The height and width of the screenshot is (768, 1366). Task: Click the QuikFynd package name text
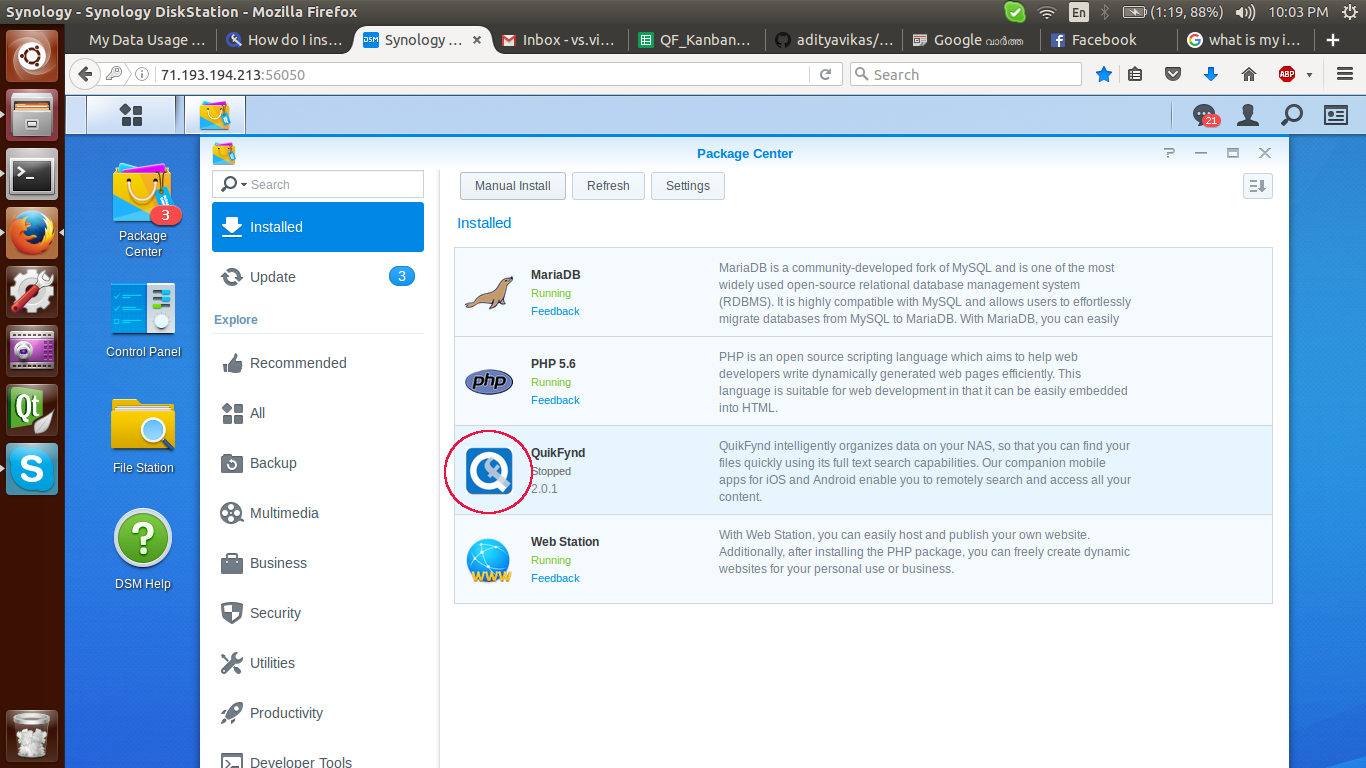tap(558, 453)
